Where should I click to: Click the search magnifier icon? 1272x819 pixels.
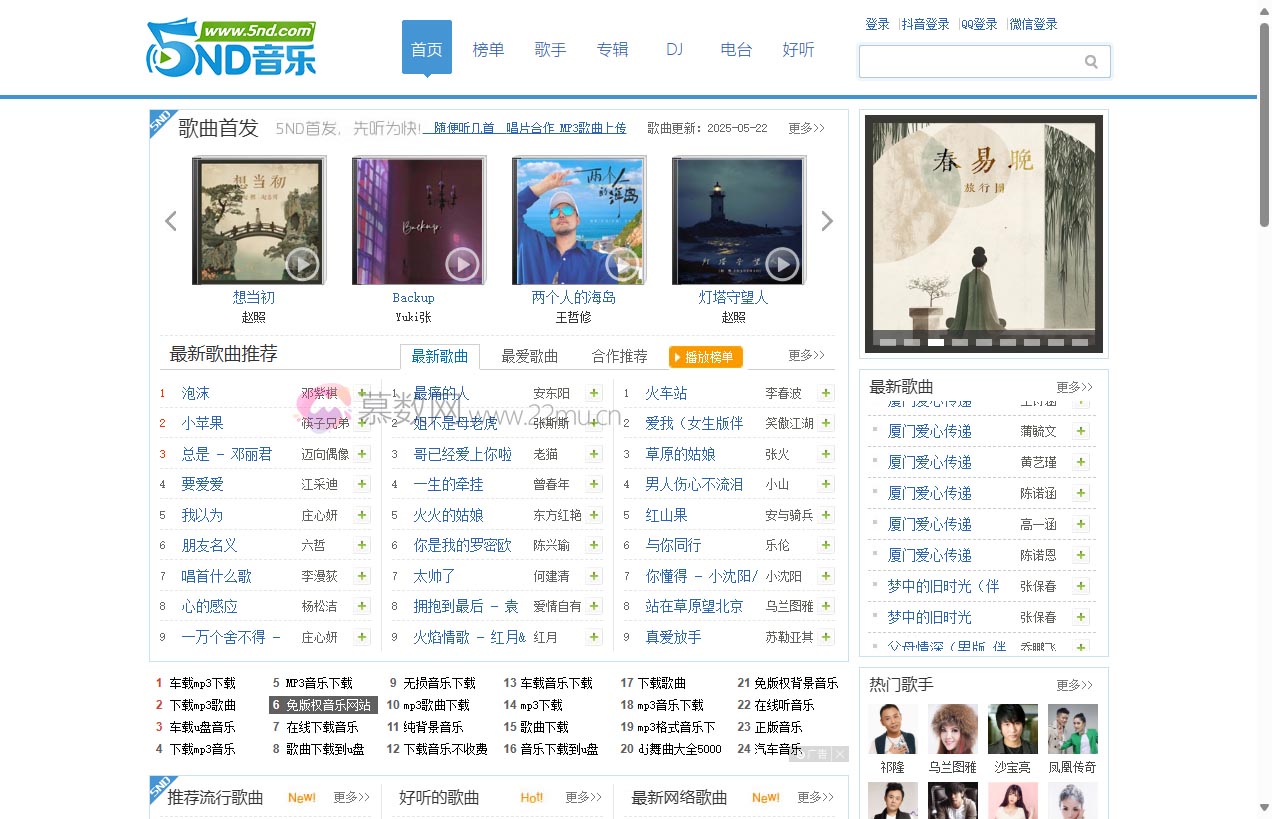pos(1091,62)
